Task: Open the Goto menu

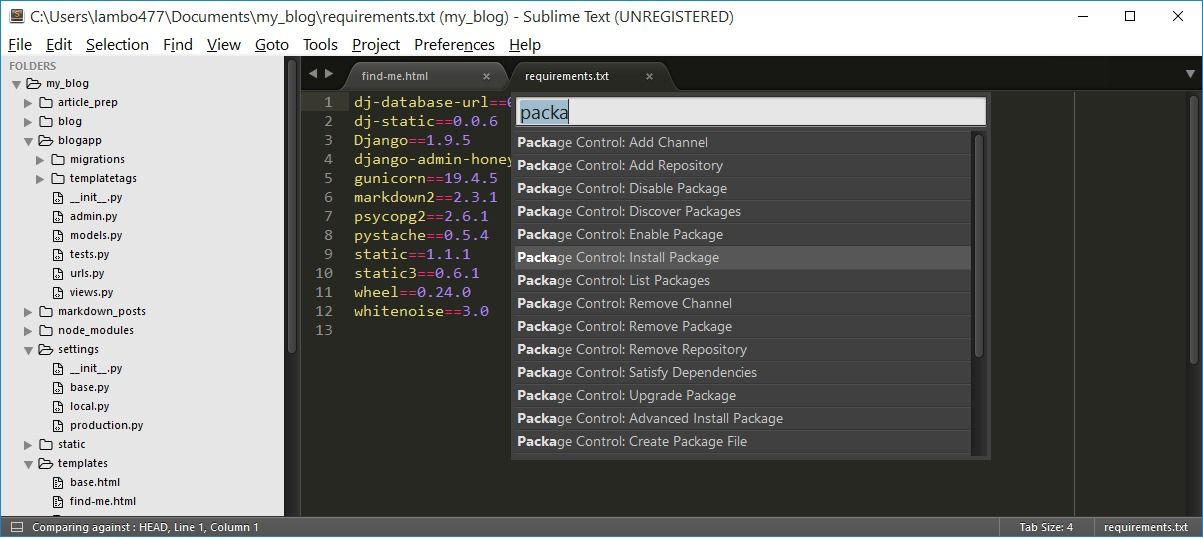Action: (272, 44)
